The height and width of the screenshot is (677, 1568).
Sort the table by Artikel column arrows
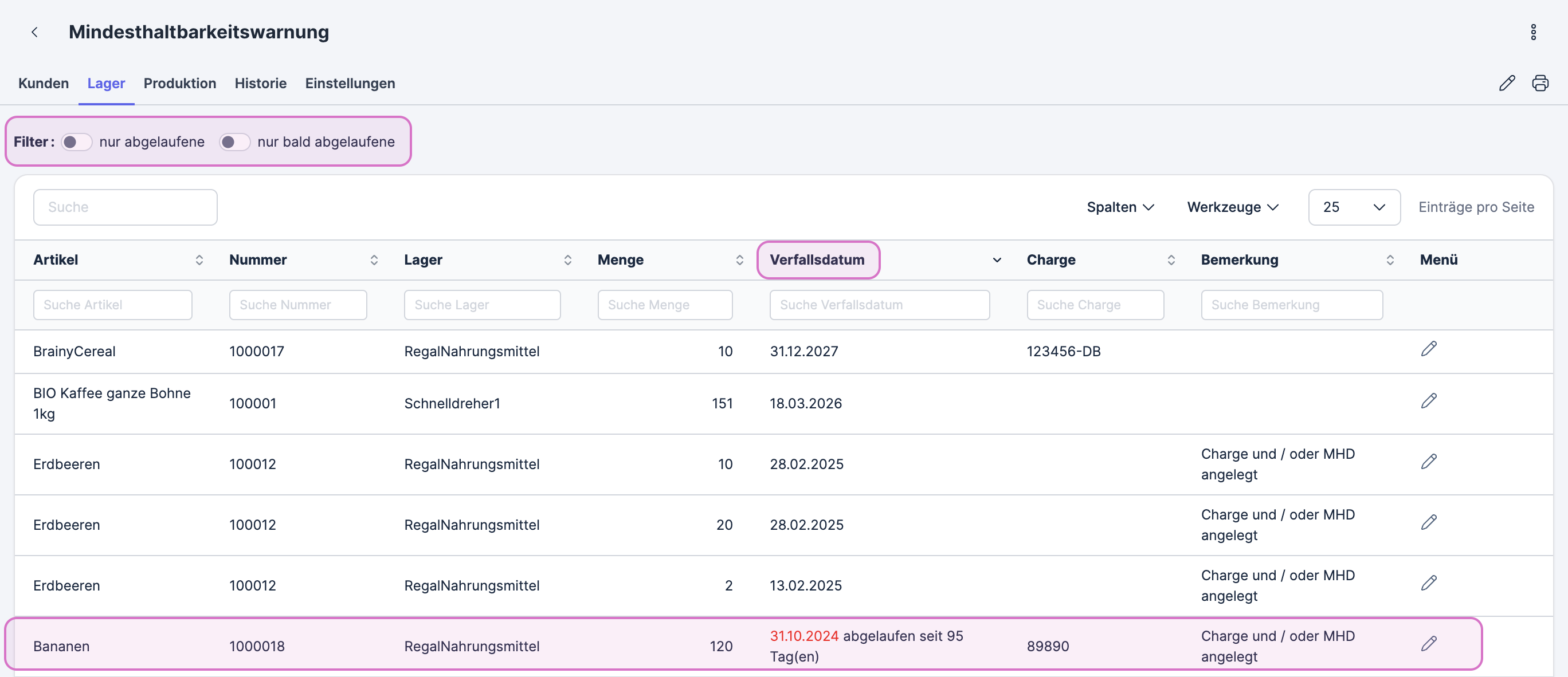(x=199, y=261)
